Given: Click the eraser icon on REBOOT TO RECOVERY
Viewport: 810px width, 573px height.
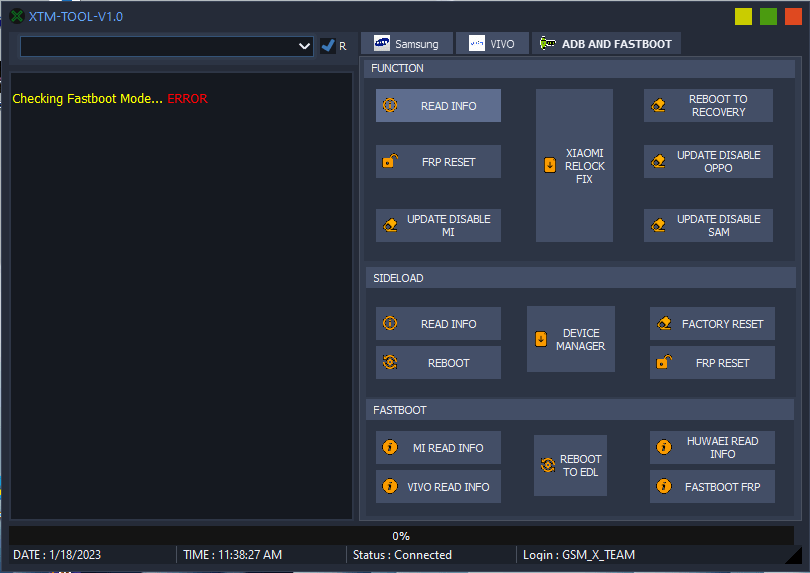Looking at the screenshot, I should [658, 105].
